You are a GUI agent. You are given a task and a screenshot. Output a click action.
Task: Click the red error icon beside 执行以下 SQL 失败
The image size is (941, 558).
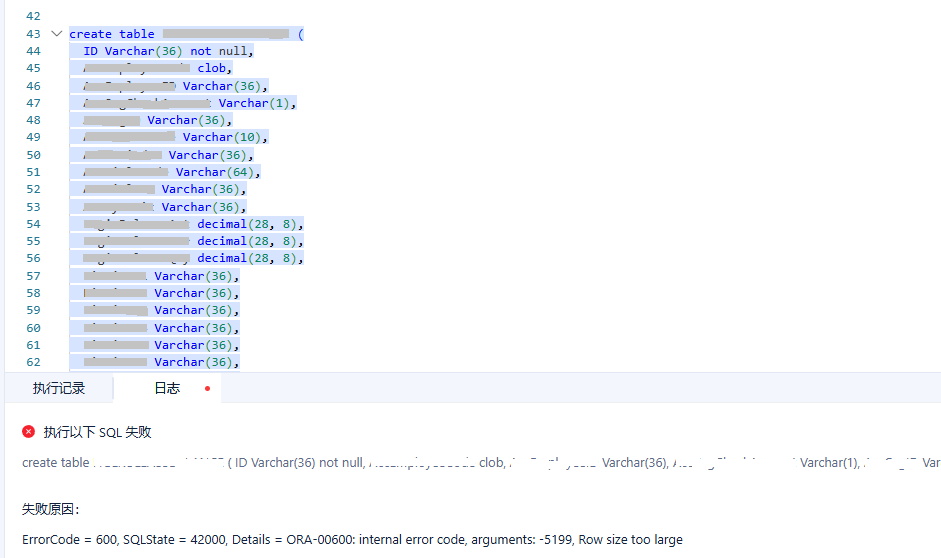coord(28,431)
